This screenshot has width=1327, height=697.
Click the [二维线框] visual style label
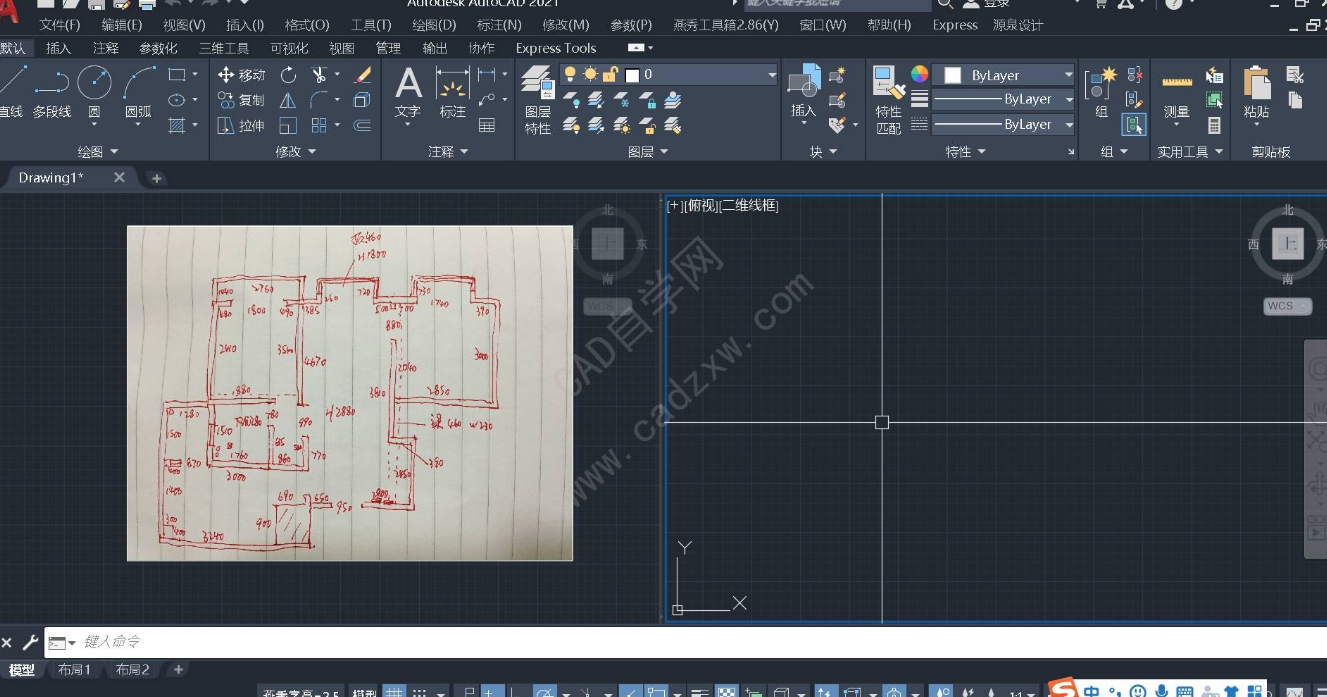pyautogui.click(x=748, y=205)
